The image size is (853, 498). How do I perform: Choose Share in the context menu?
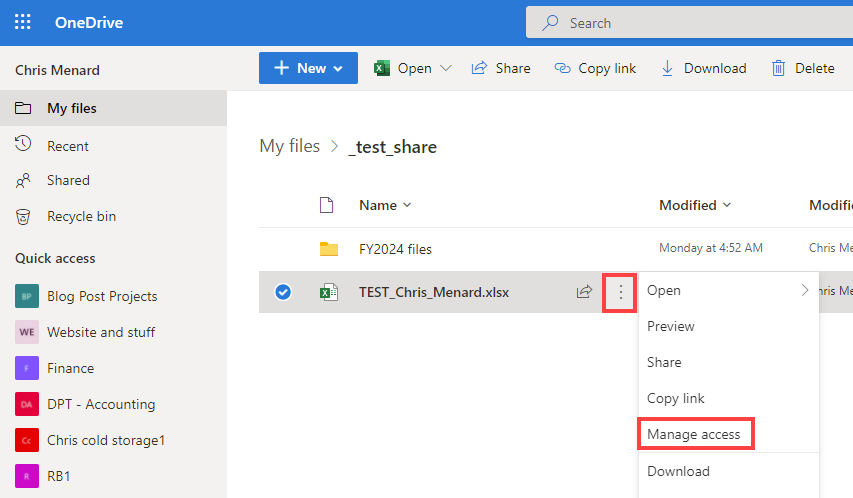tap(728, 362)
